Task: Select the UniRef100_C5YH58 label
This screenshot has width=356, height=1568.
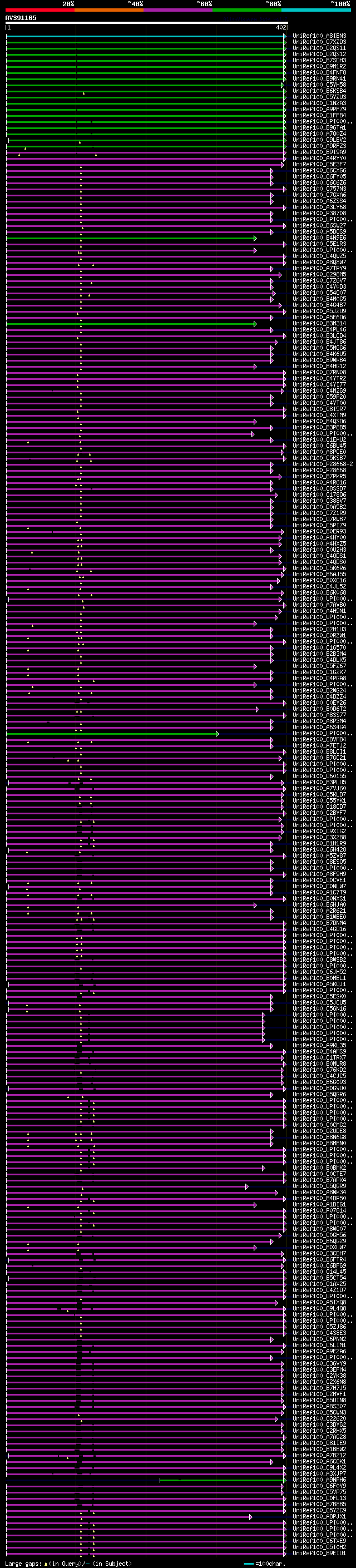Action: (x=319, y=85)
